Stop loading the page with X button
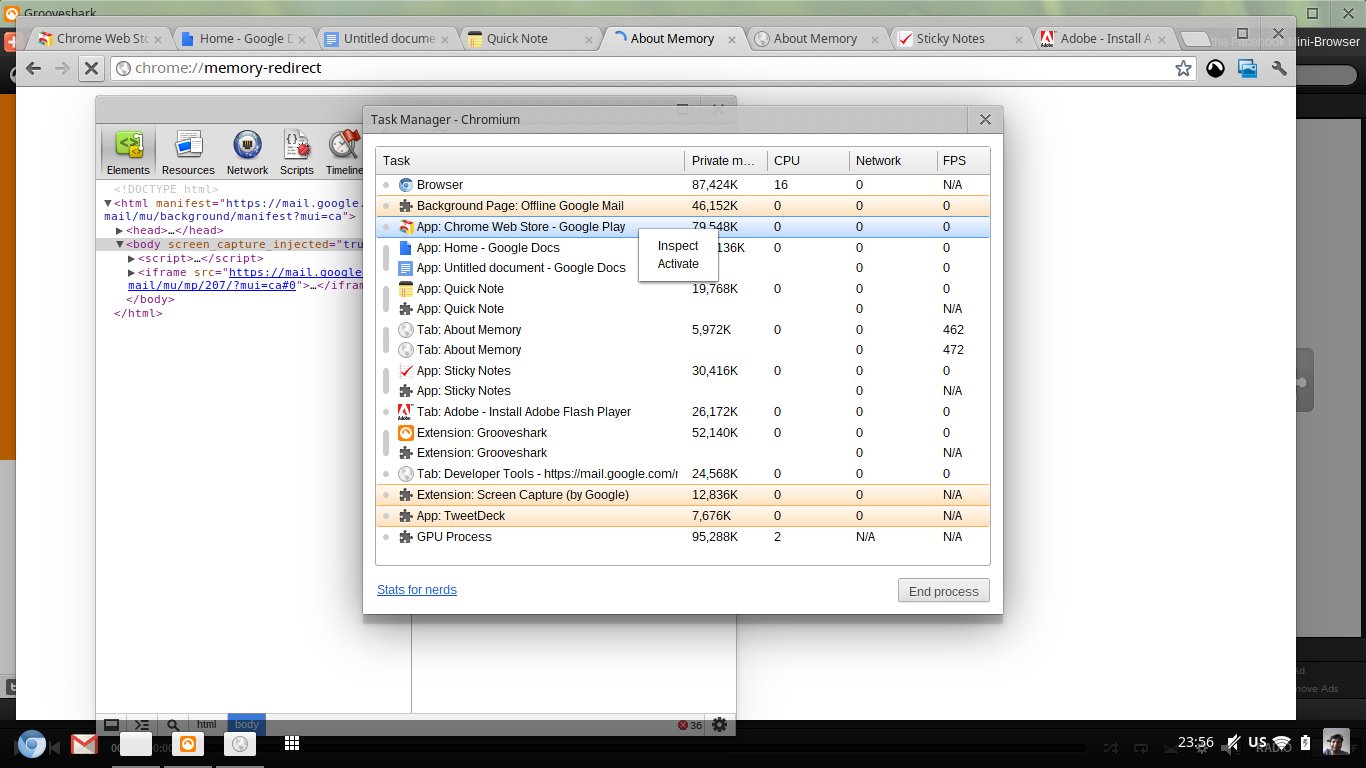The height and width of the screenshot is (768, 1366). click(90, 68)
